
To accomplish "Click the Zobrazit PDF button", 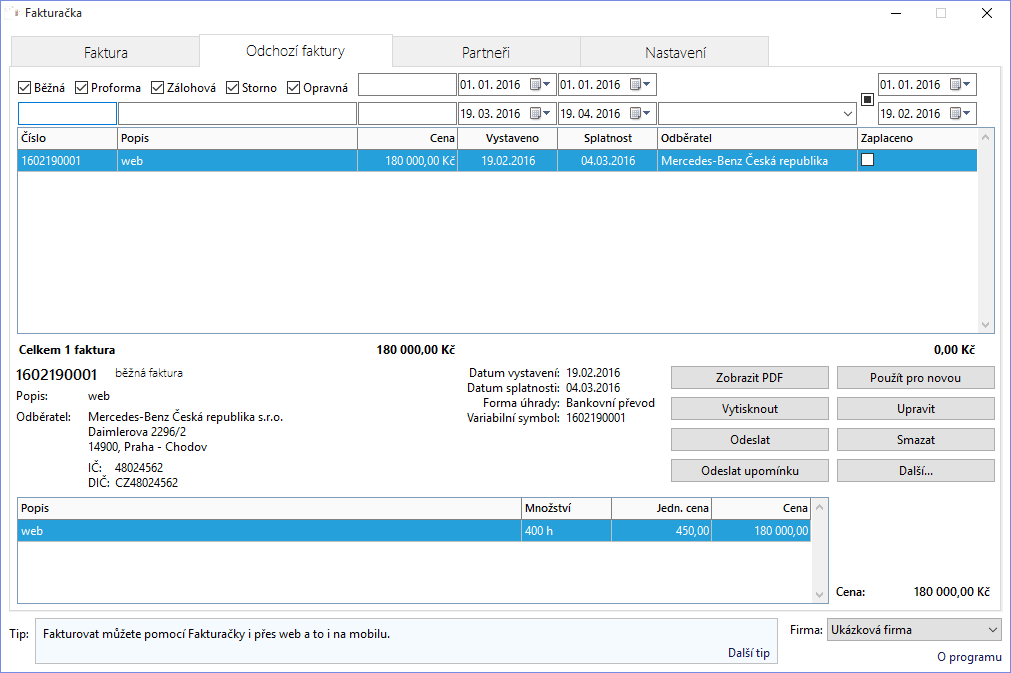I will tap(749, 378).
